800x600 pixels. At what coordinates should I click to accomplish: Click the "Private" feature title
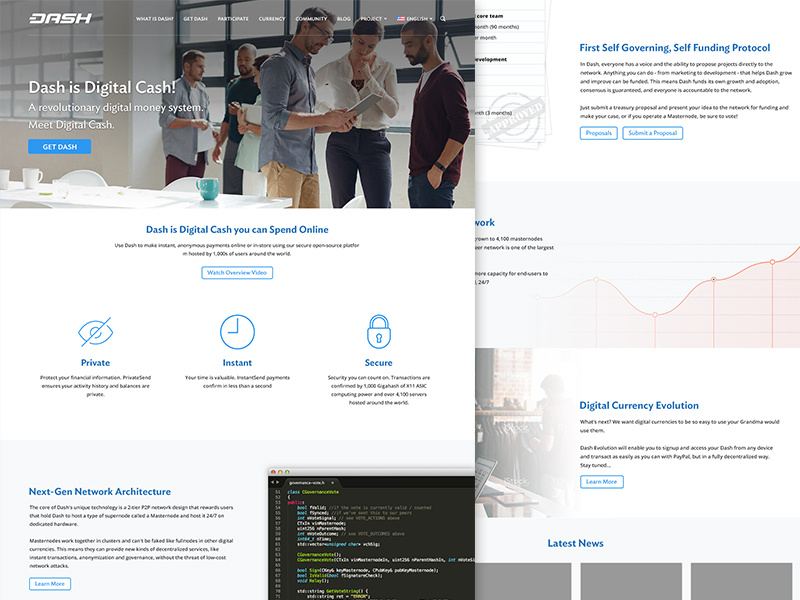pyautogui.click(x=95, y=363)
